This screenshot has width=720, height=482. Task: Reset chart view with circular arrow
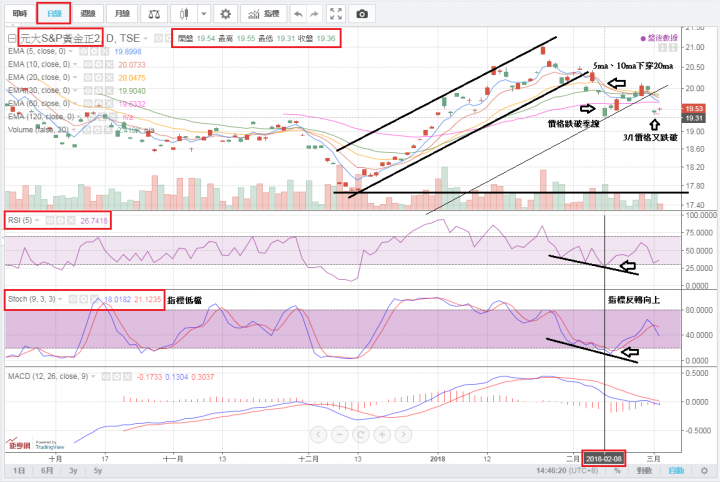tap(361, 434)
